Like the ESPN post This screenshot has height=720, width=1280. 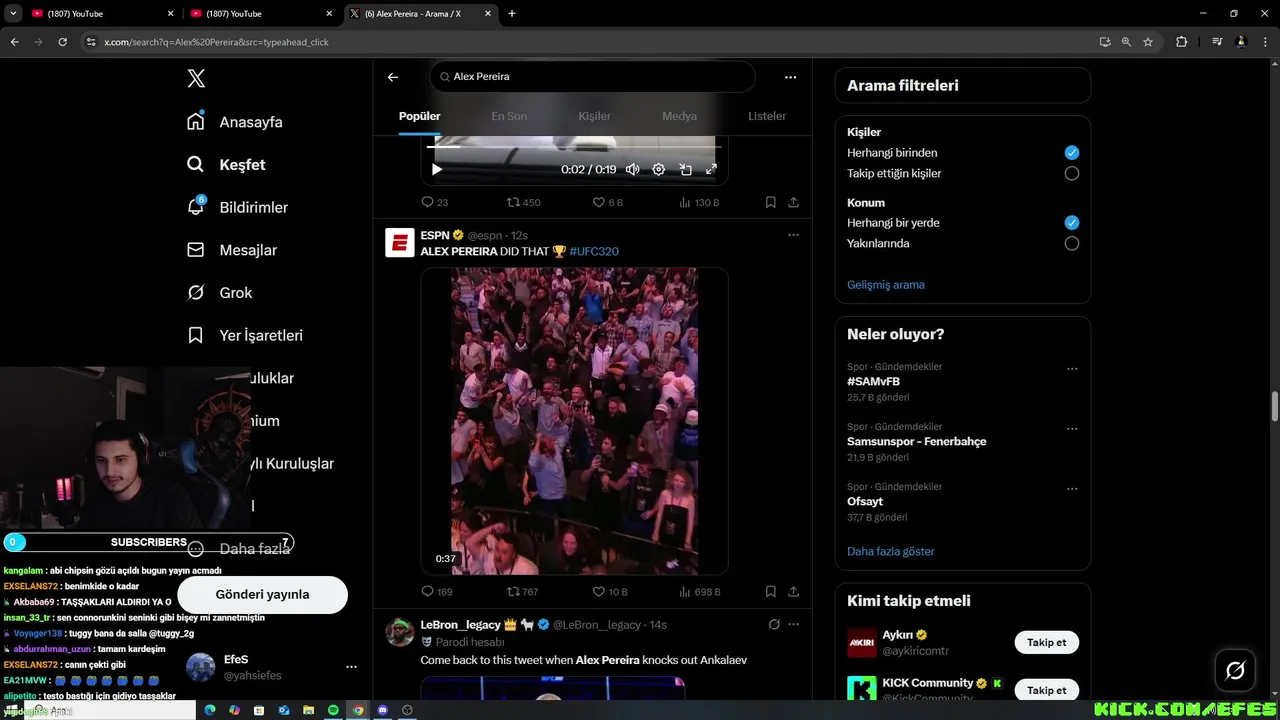click(x=610, y=592)
